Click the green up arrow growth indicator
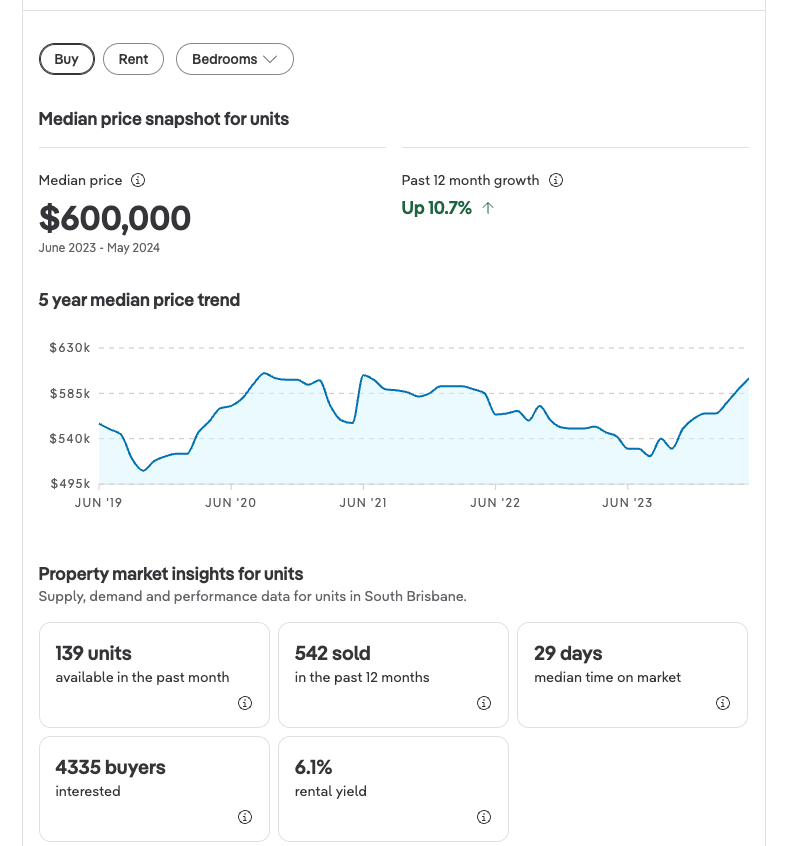The height and width of the screenshot is (846, 790). [488, 208]
